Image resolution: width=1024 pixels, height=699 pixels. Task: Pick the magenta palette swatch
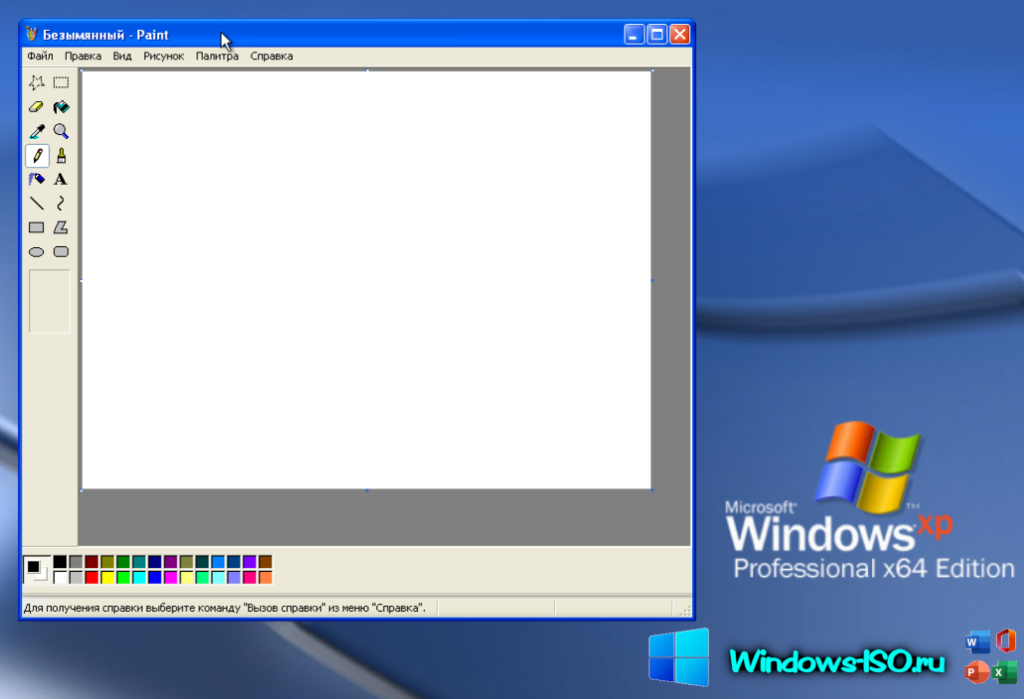point(170,577)
